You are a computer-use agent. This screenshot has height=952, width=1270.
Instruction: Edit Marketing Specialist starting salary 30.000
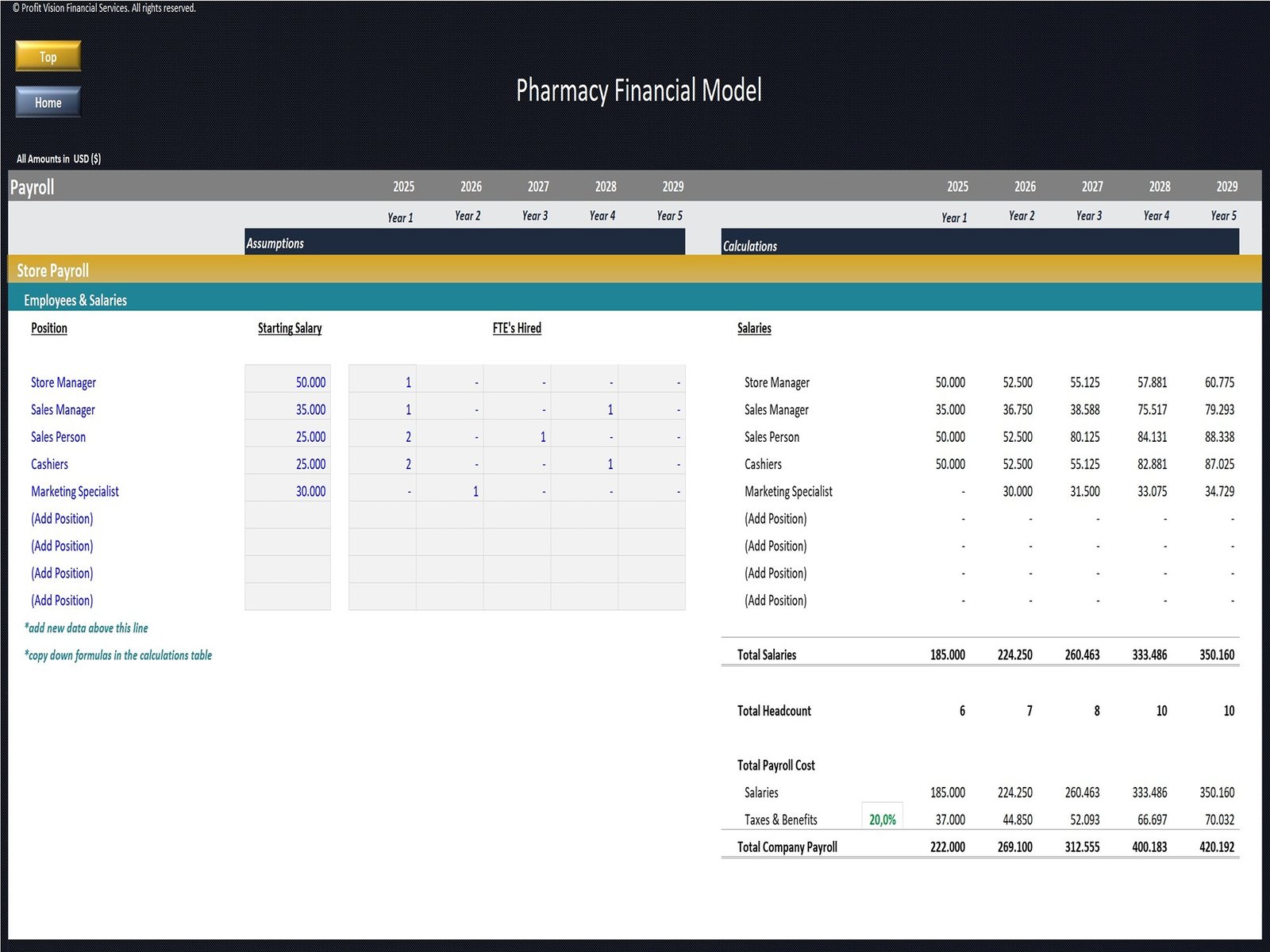(x=288, y=491)
